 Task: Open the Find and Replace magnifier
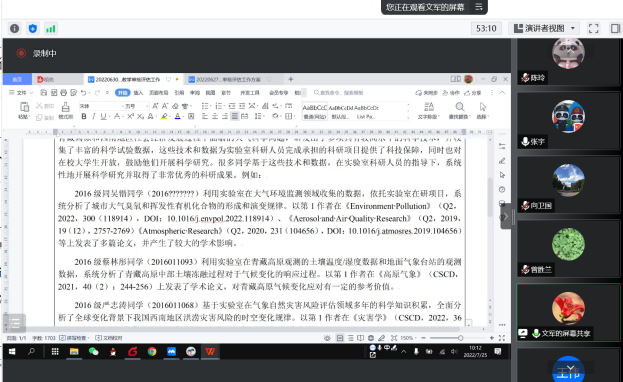tap(459, 110)
